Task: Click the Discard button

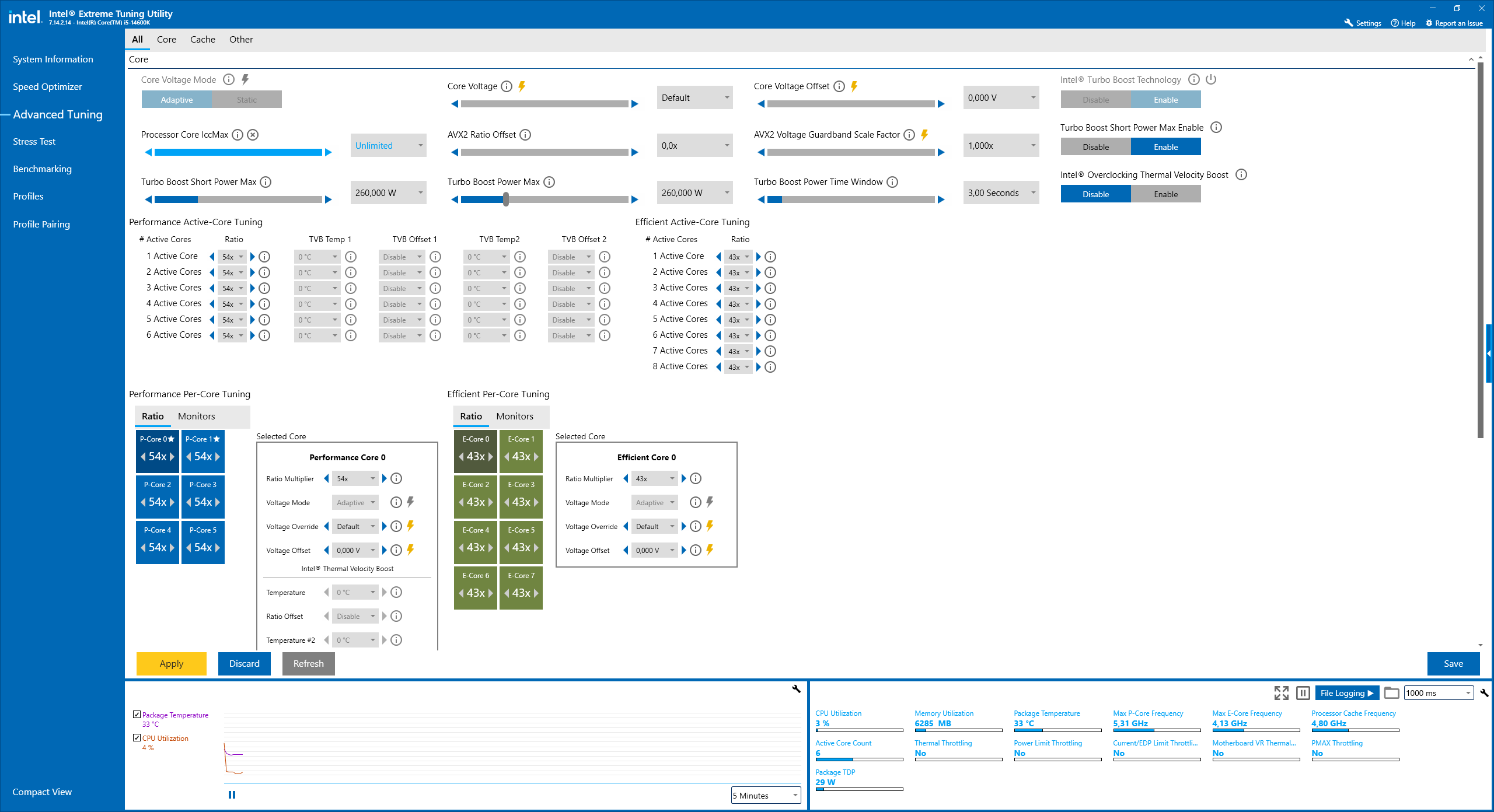Action: point(244,664)
